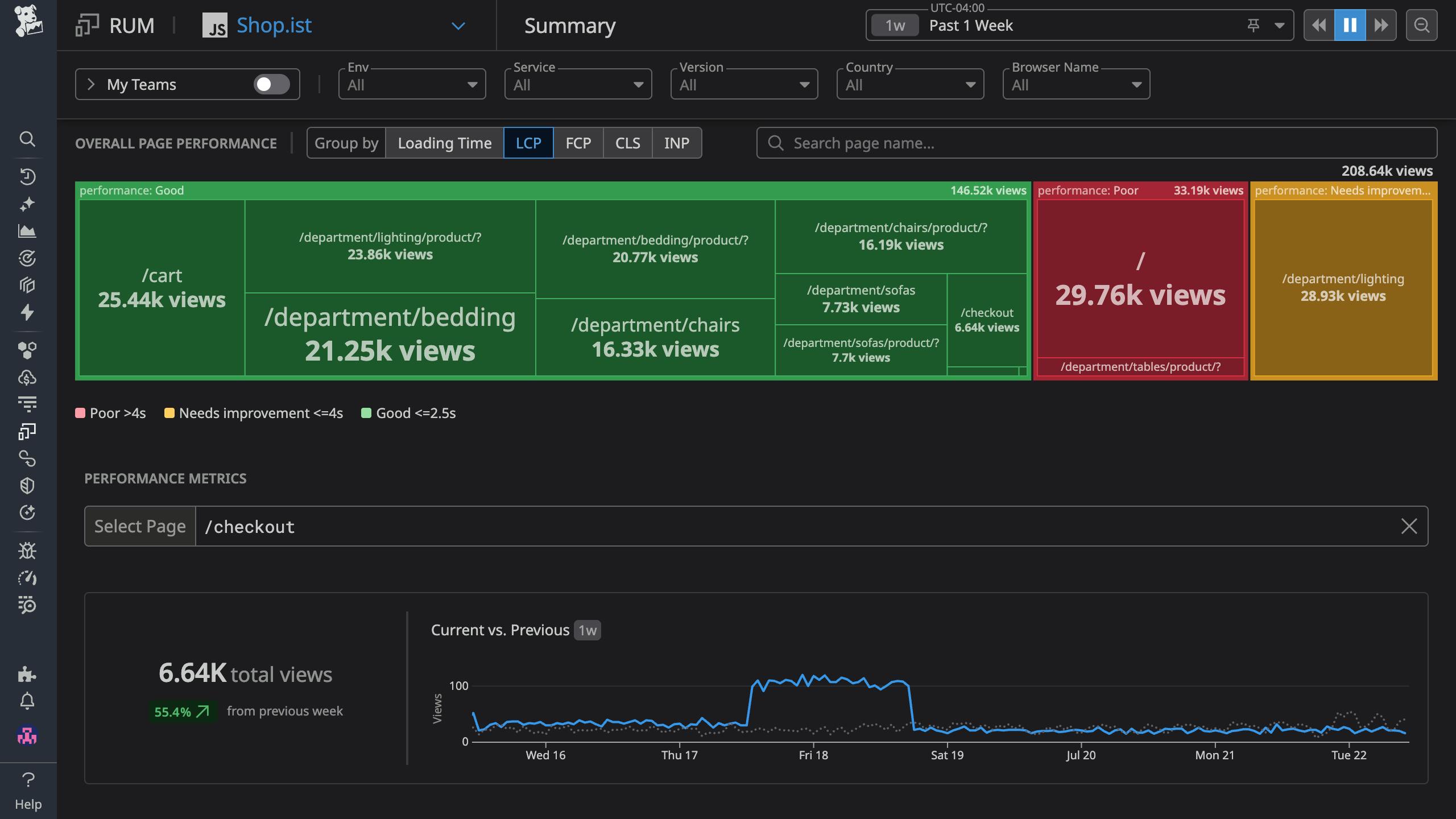The width and height of the screenshot is (1456, 819).
Task: Open the Shop.ist application selector chevron
Action: (x=458, y=26)
